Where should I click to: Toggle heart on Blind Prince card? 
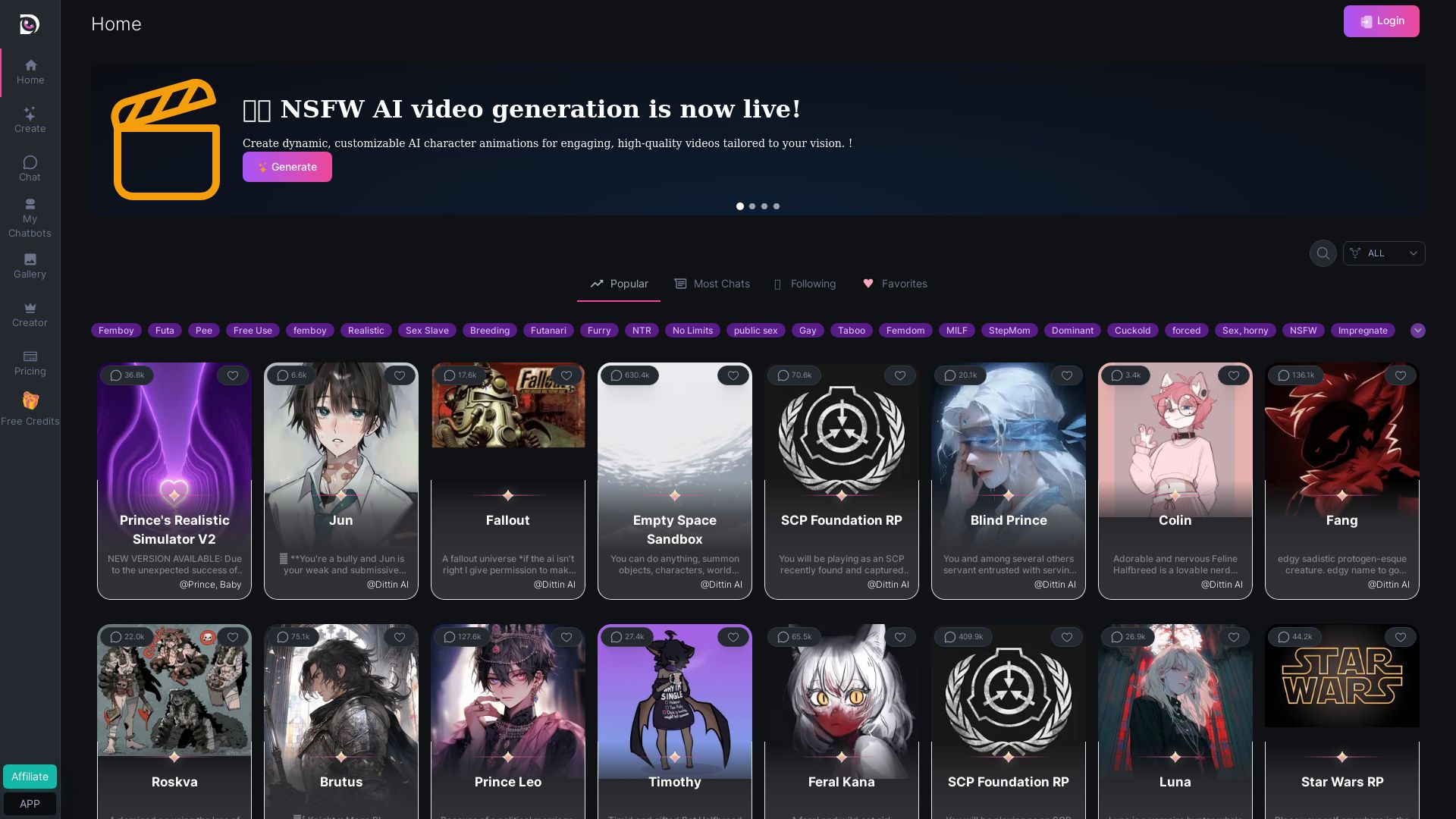pos(1067,375)
